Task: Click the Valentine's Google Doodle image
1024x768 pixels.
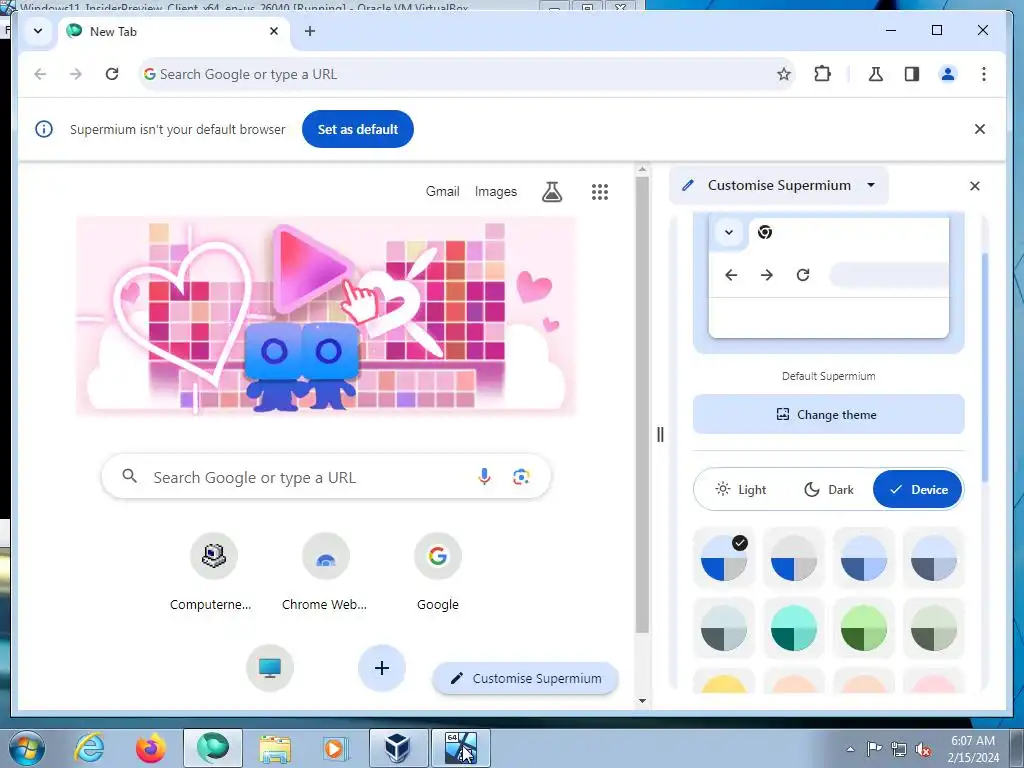Action: [326, 316]
